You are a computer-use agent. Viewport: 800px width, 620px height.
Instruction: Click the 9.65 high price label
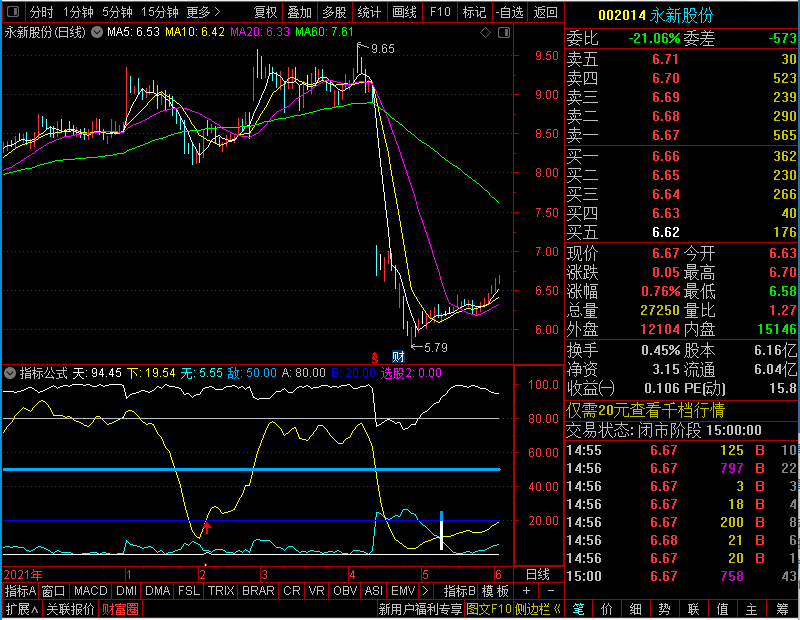383,49
